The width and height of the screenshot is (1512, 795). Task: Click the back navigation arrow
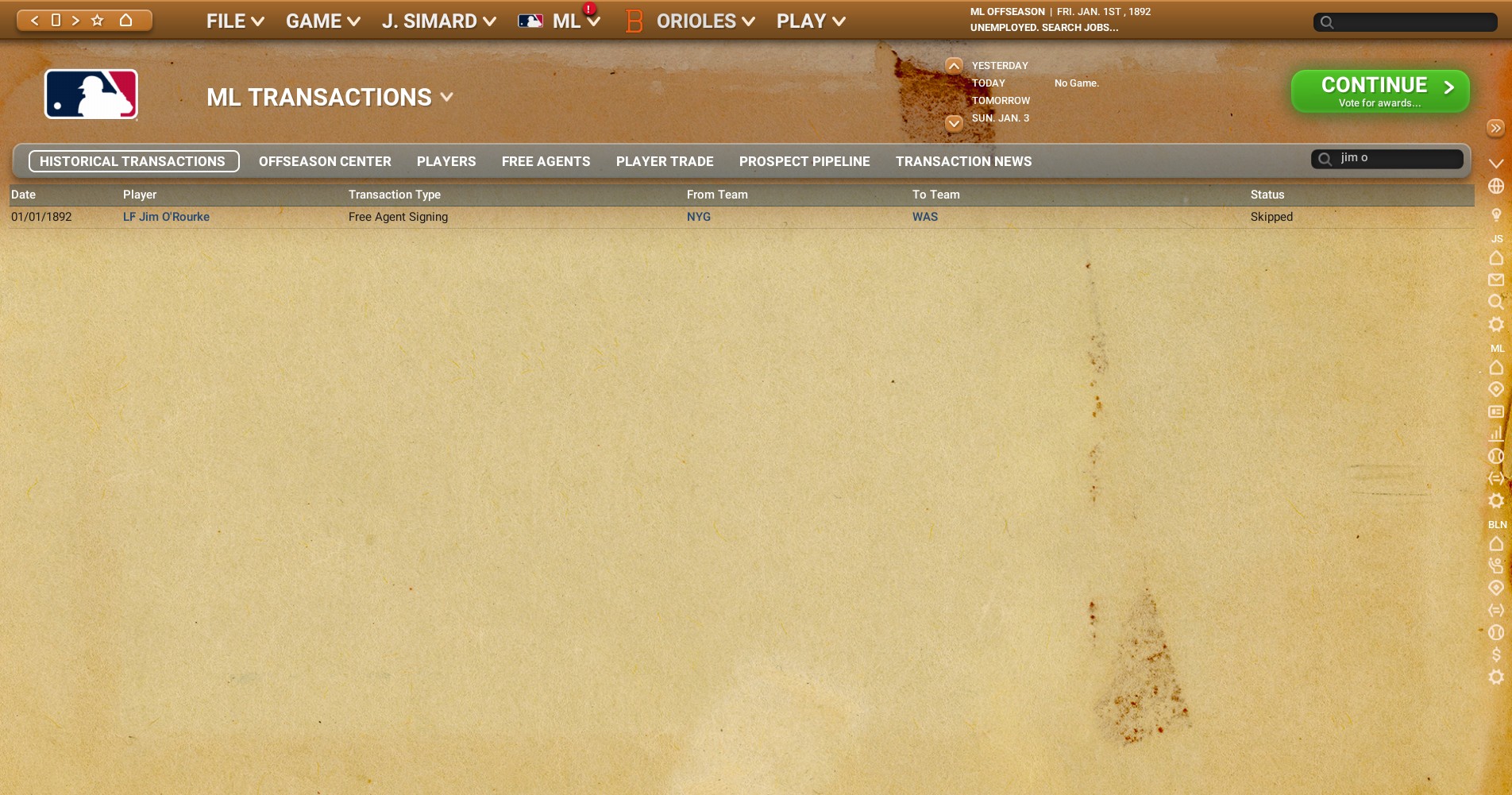tap(34, 21)
